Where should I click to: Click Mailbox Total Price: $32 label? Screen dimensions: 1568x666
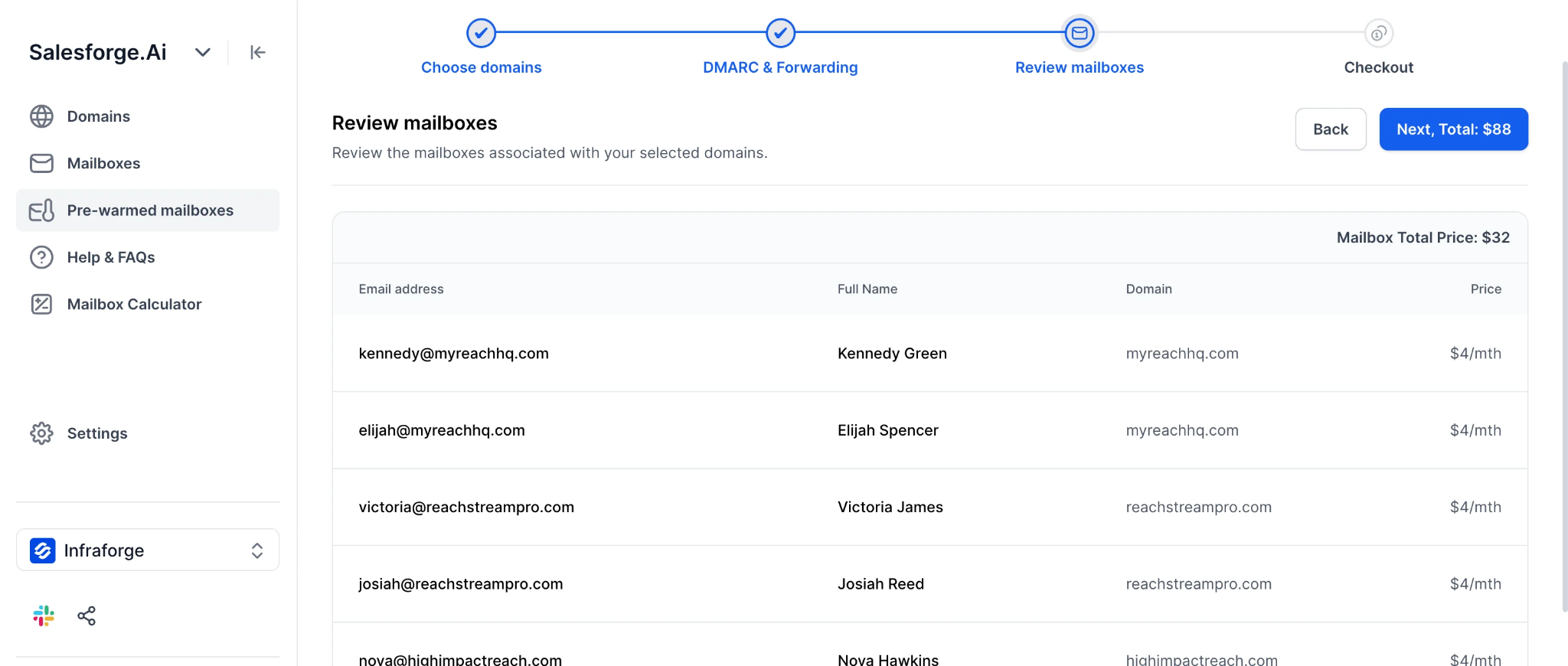(1423, 238)
